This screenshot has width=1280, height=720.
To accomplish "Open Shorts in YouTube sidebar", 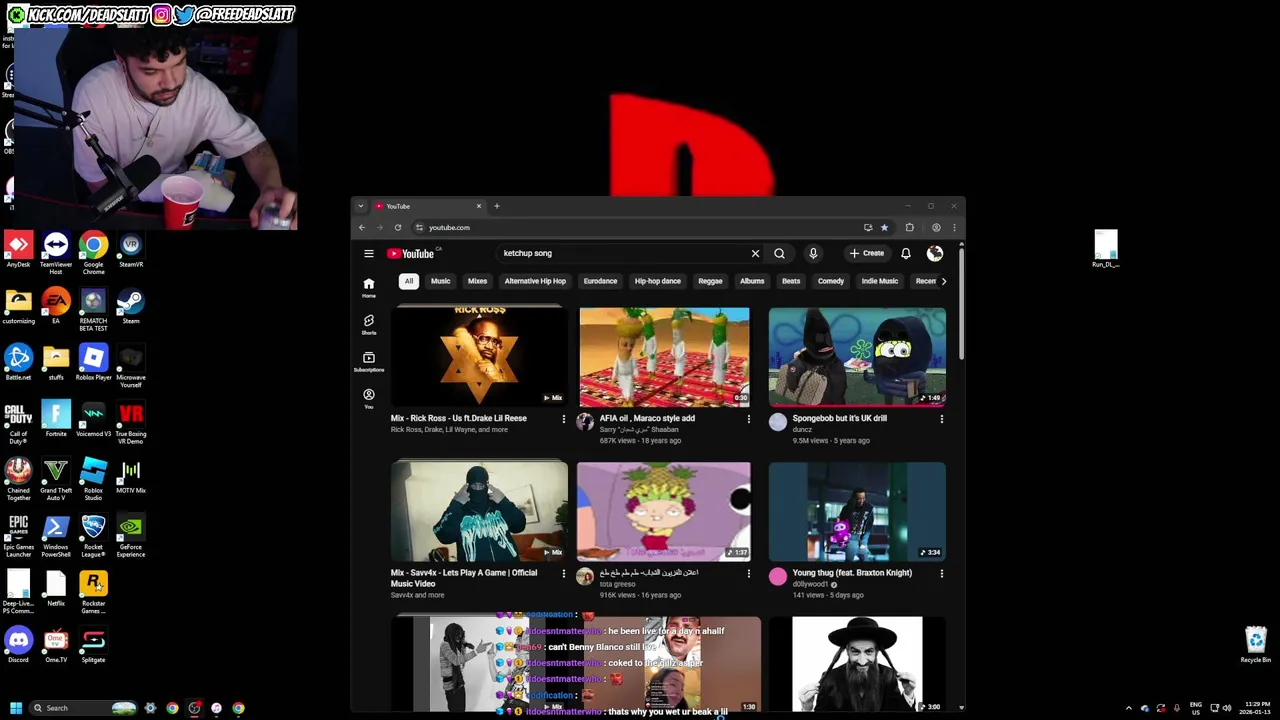I will click(x=369, y=324).
